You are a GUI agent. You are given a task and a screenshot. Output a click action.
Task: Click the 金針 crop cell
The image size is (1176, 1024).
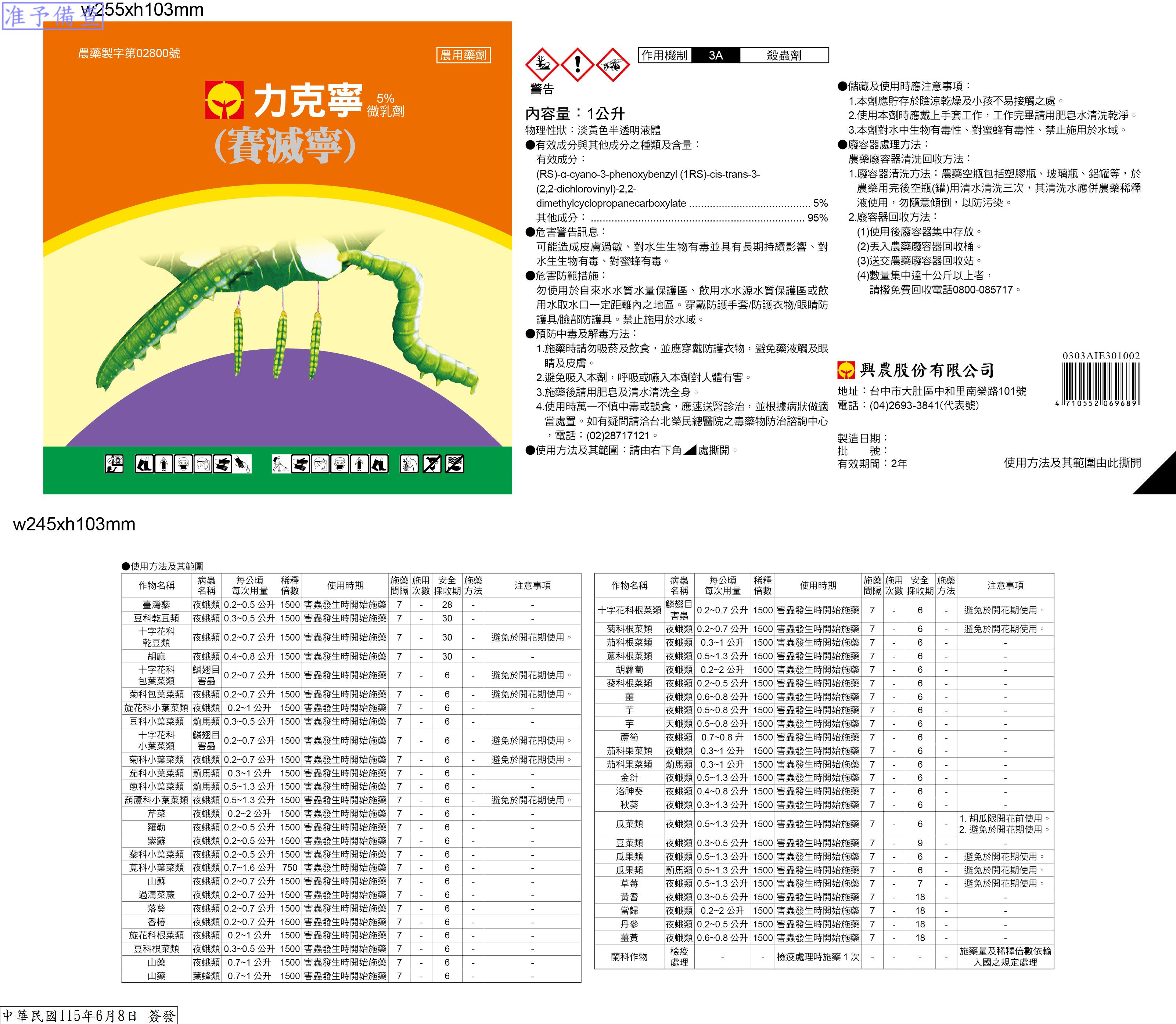(629, 778)
